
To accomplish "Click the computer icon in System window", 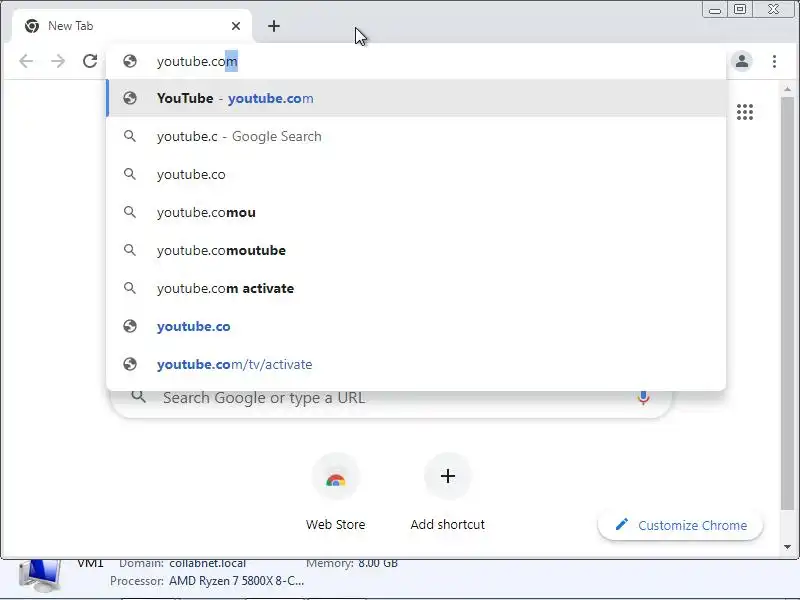I will [x=39, y=575].
